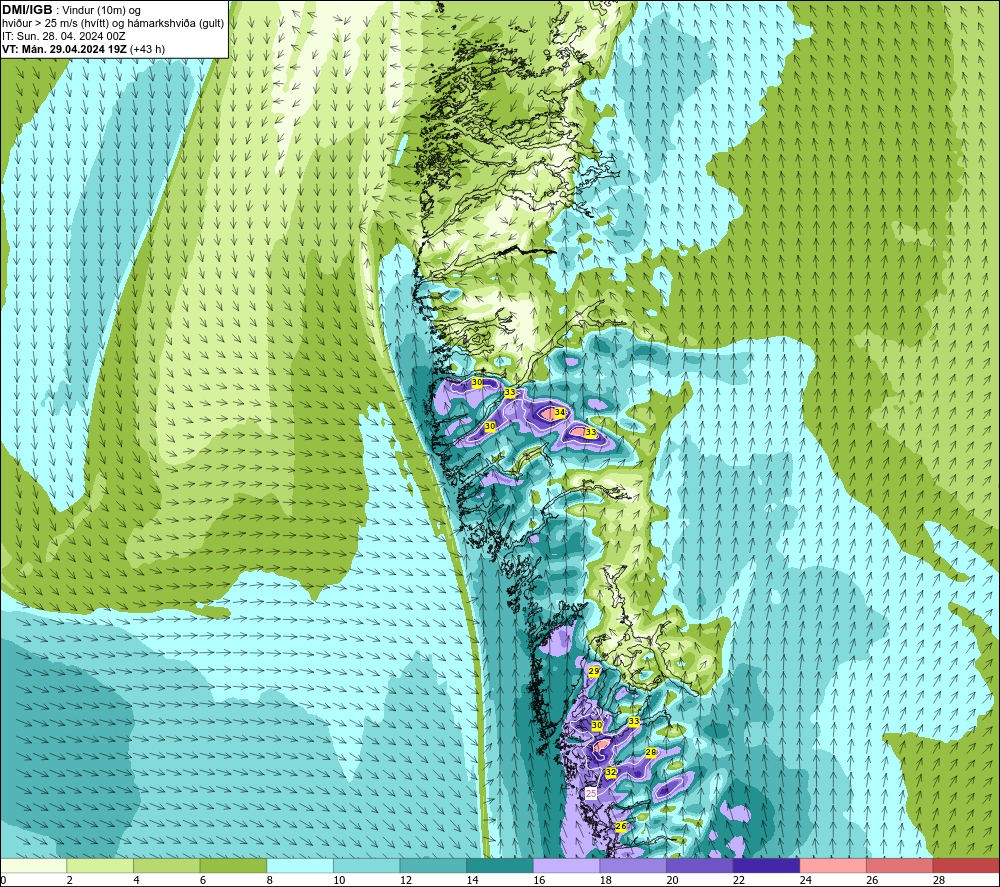Select the 6–8 m/s darker green legend swatch
Viewport: 1000px width, 887px height.
point(233,866)
